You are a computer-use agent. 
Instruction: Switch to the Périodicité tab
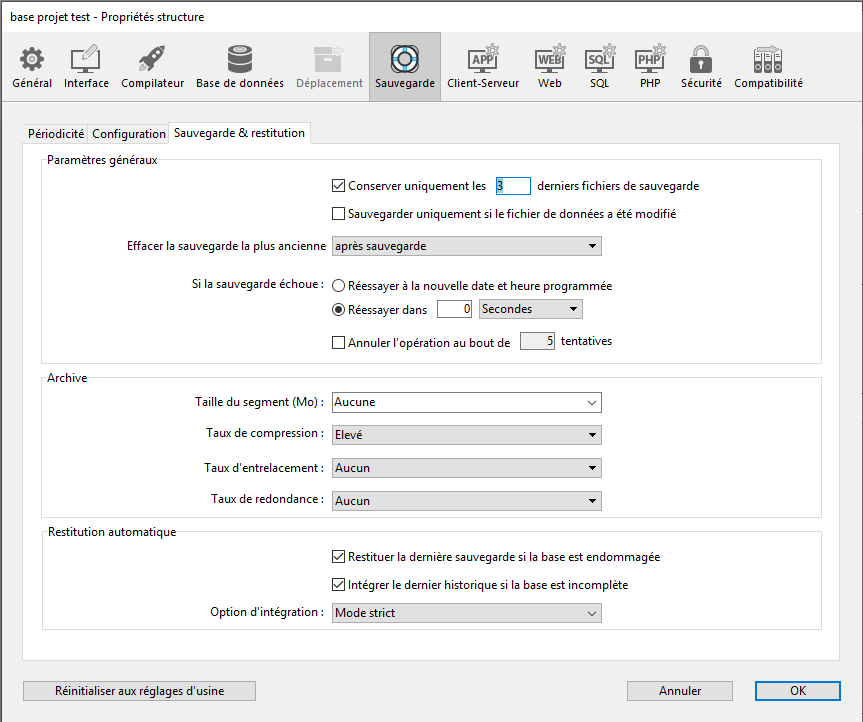click(x=56, y=134)
